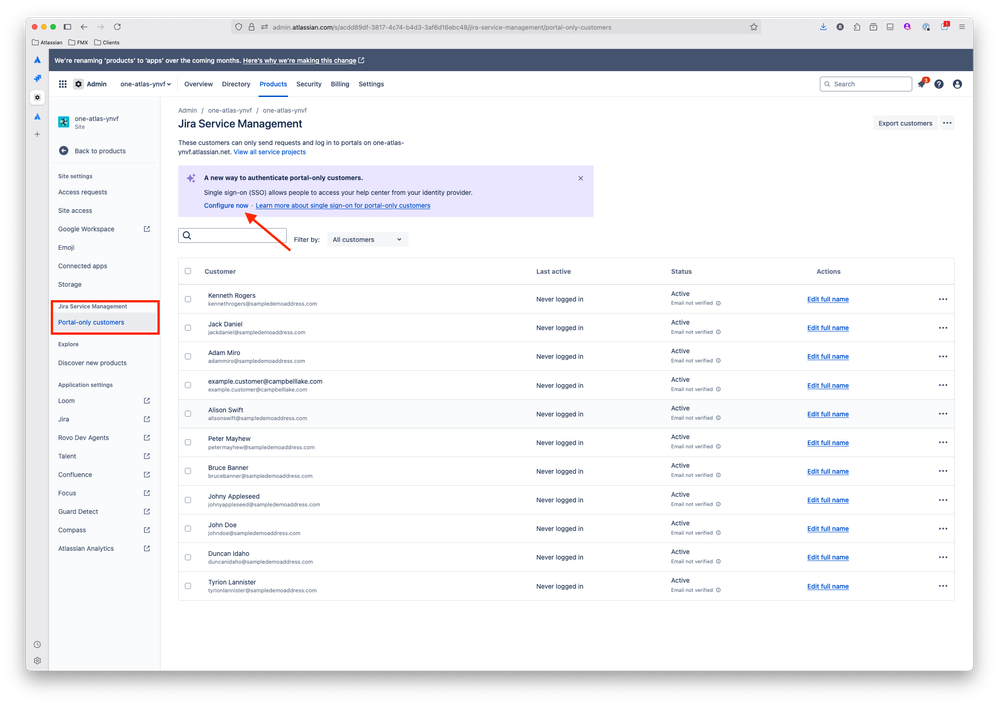
Task: Click the Admin breadcrumb link
Action: pyautogui.click(x=187, y=110)
